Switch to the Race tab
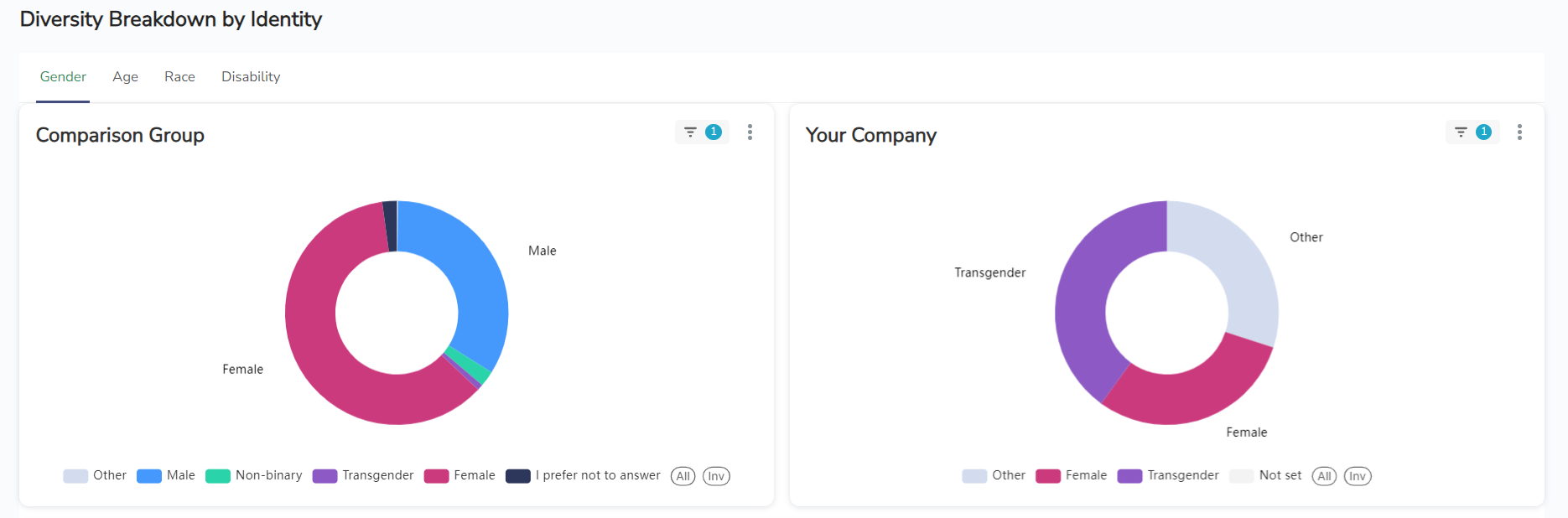 tap(179, 77)
